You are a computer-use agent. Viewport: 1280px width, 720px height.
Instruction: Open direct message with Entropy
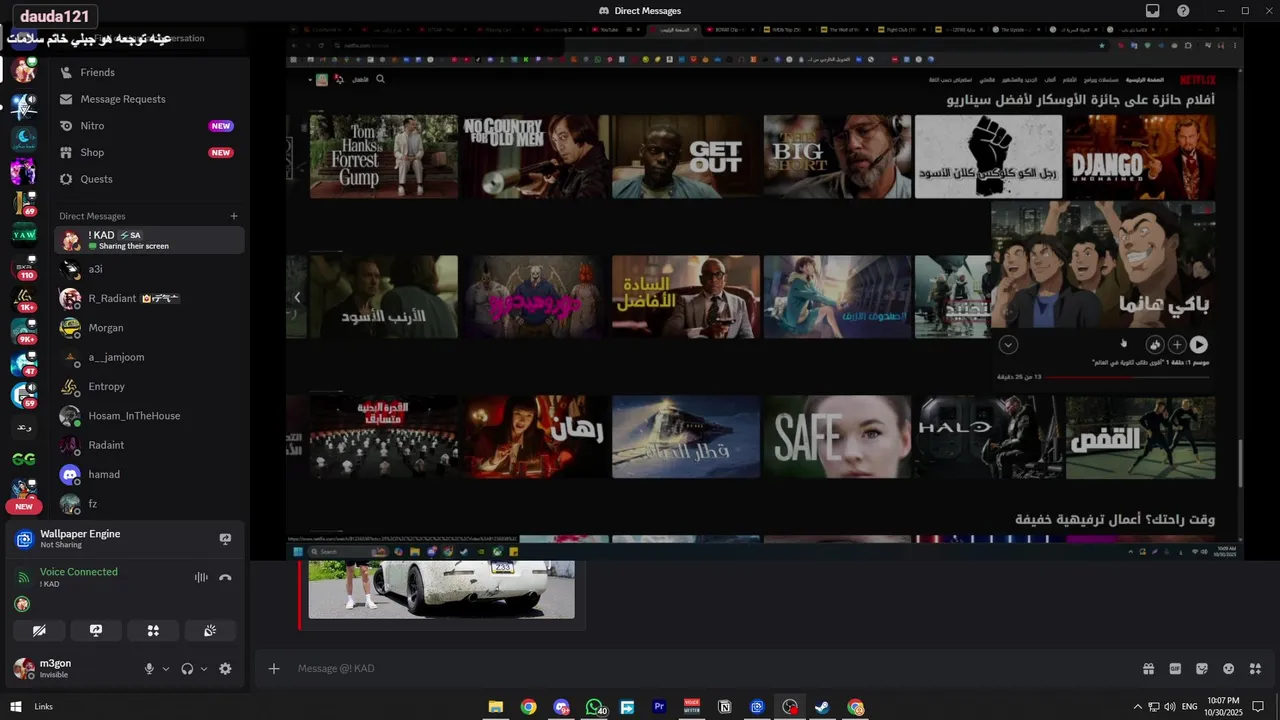point(149,386)
